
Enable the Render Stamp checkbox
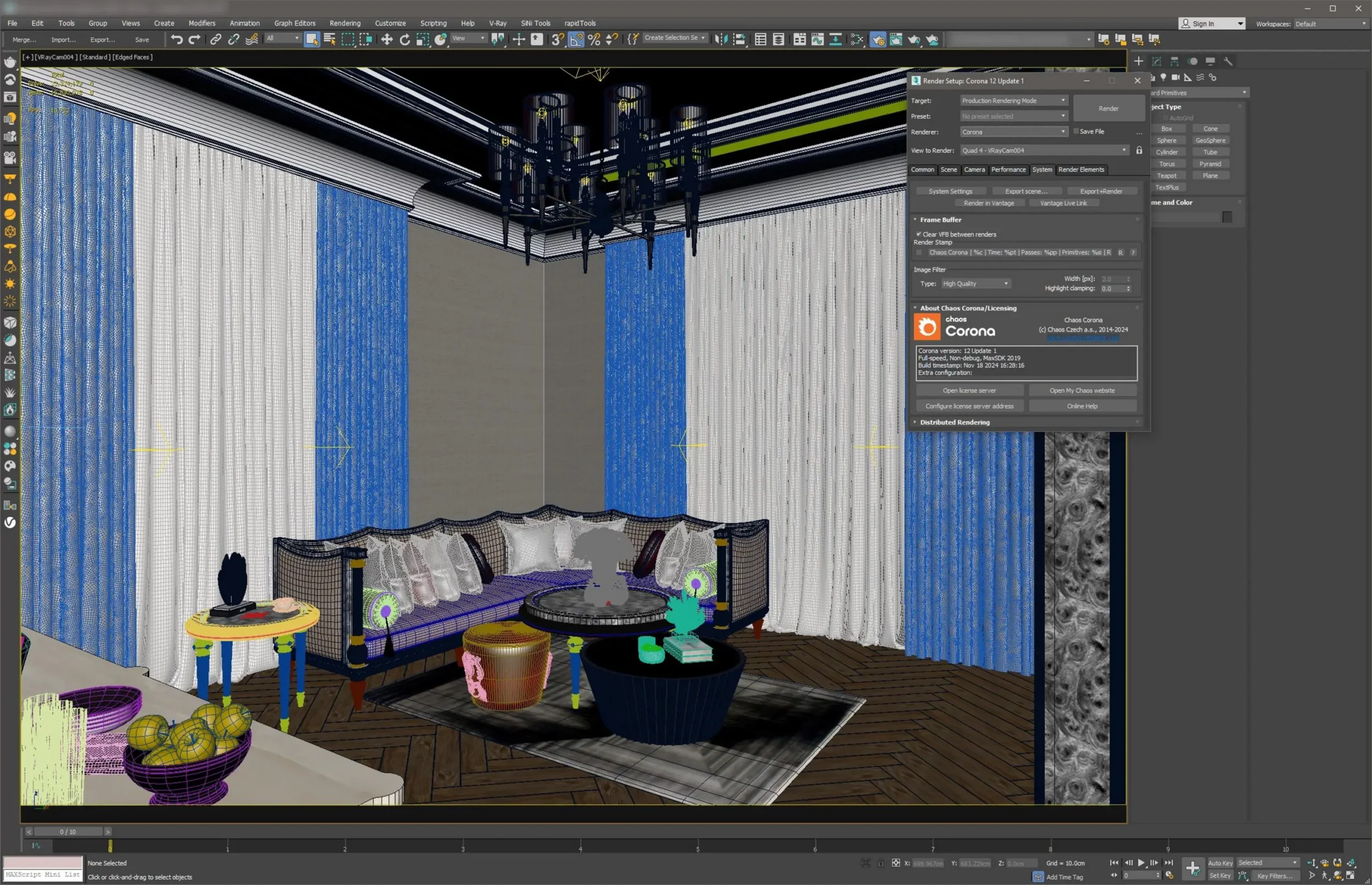(919, 252)
